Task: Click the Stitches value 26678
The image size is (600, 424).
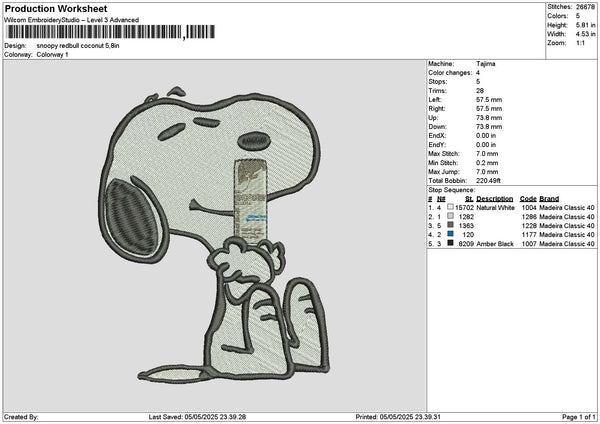Action: tap(585, 7)
